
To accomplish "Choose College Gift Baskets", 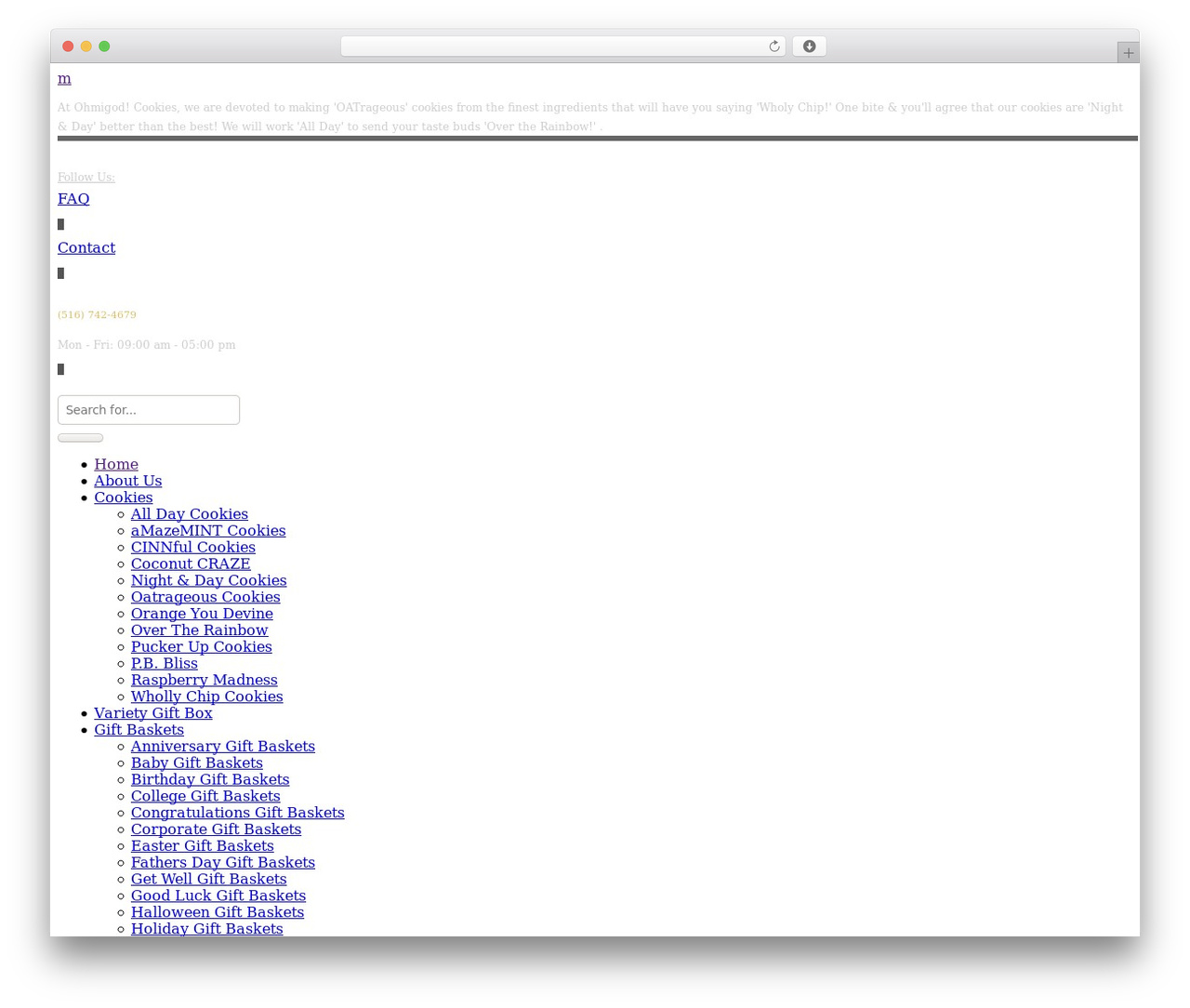I will pyautogui.click(x=205, y=797).
